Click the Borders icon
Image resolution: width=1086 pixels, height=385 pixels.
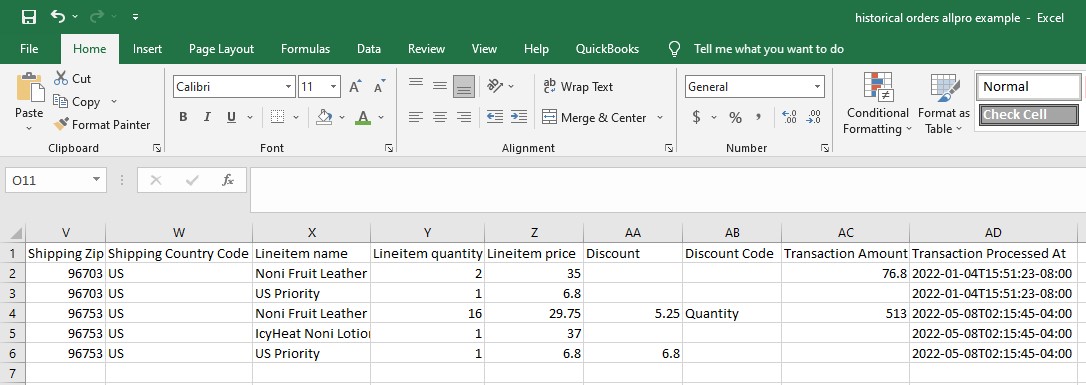277,117
